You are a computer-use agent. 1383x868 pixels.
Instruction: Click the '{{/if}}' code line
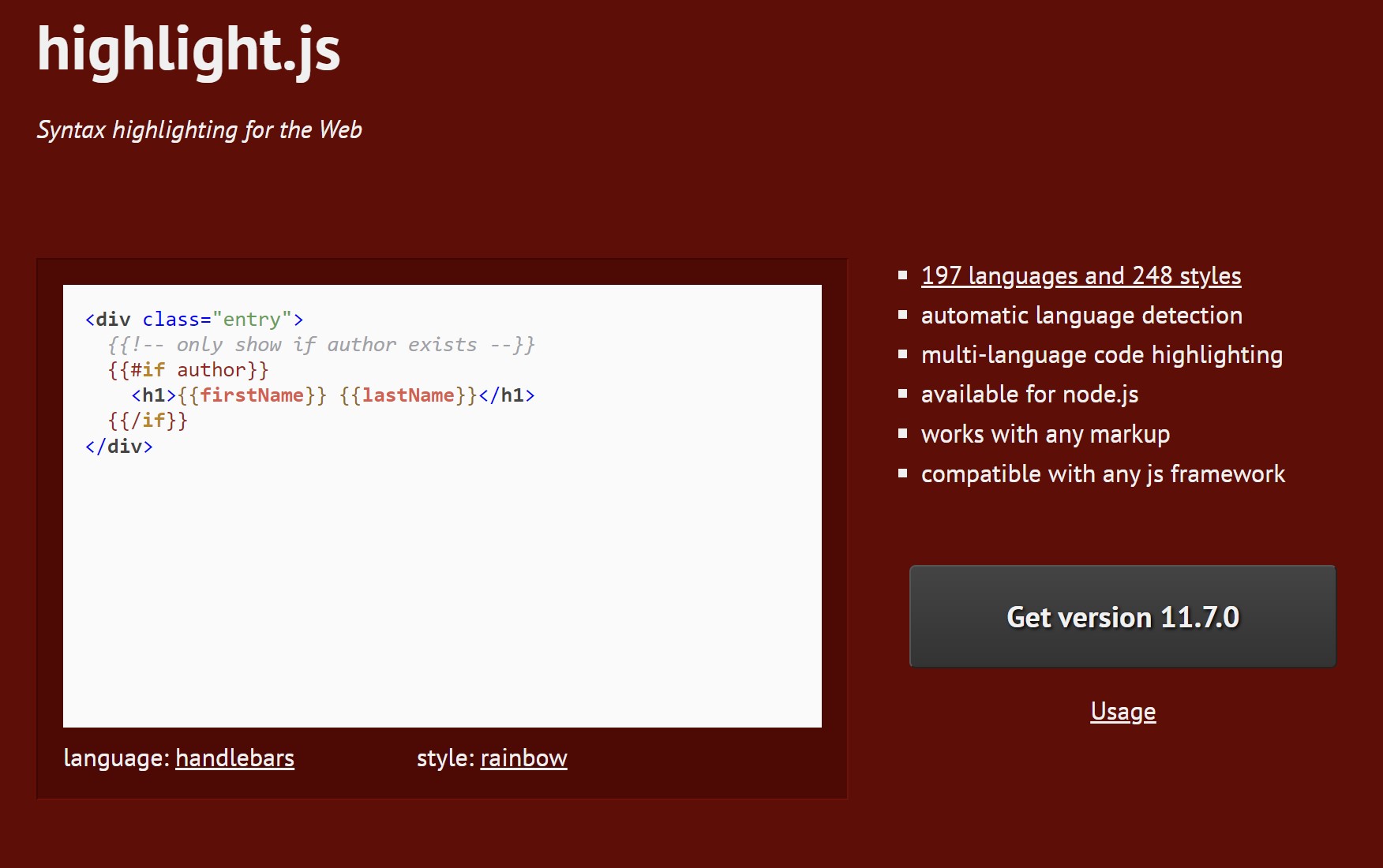pyautogui.click(x=148, y=421)
